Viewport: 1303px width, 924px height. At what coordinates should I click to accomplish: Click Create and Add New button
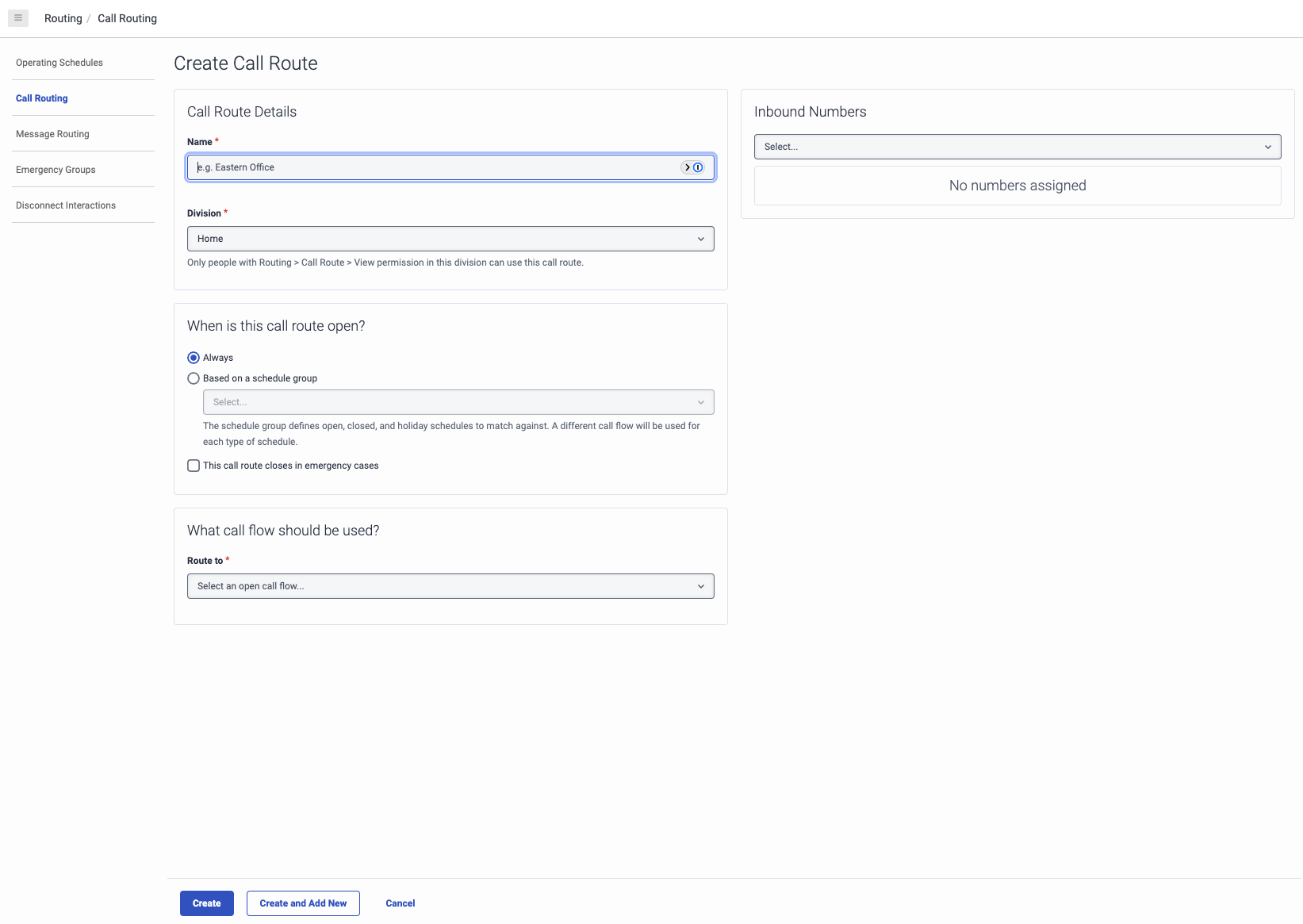303,903
